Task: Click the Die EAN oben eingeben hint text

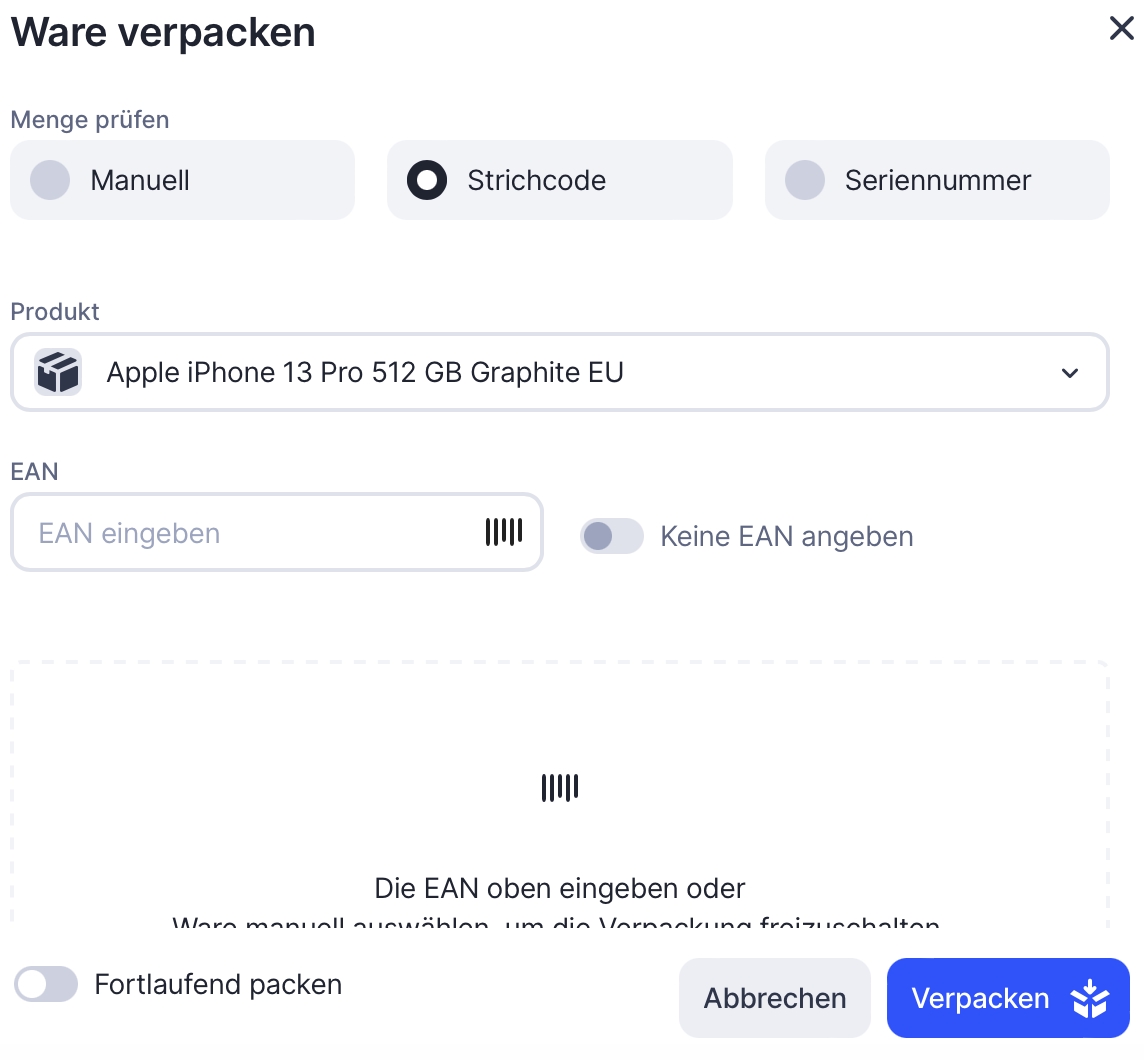Action: [560, 888]
